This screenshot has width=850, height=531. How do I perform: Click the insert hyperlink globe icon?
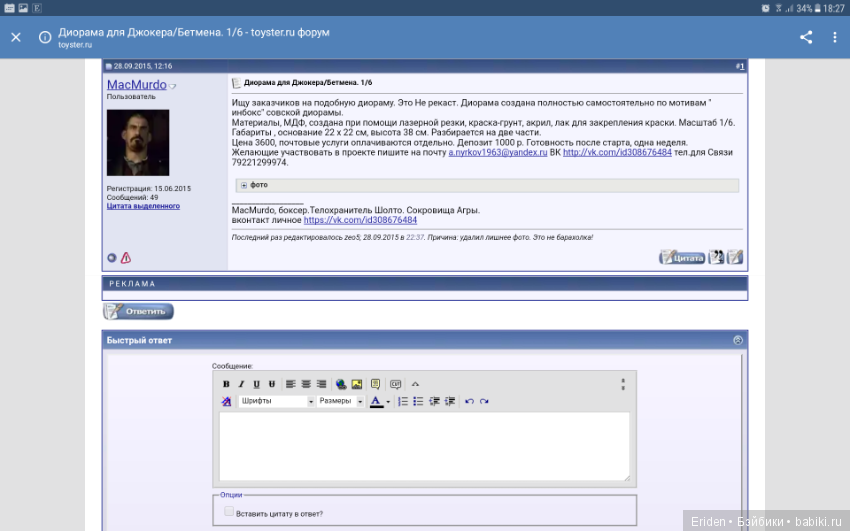click(x=340, y=384)
